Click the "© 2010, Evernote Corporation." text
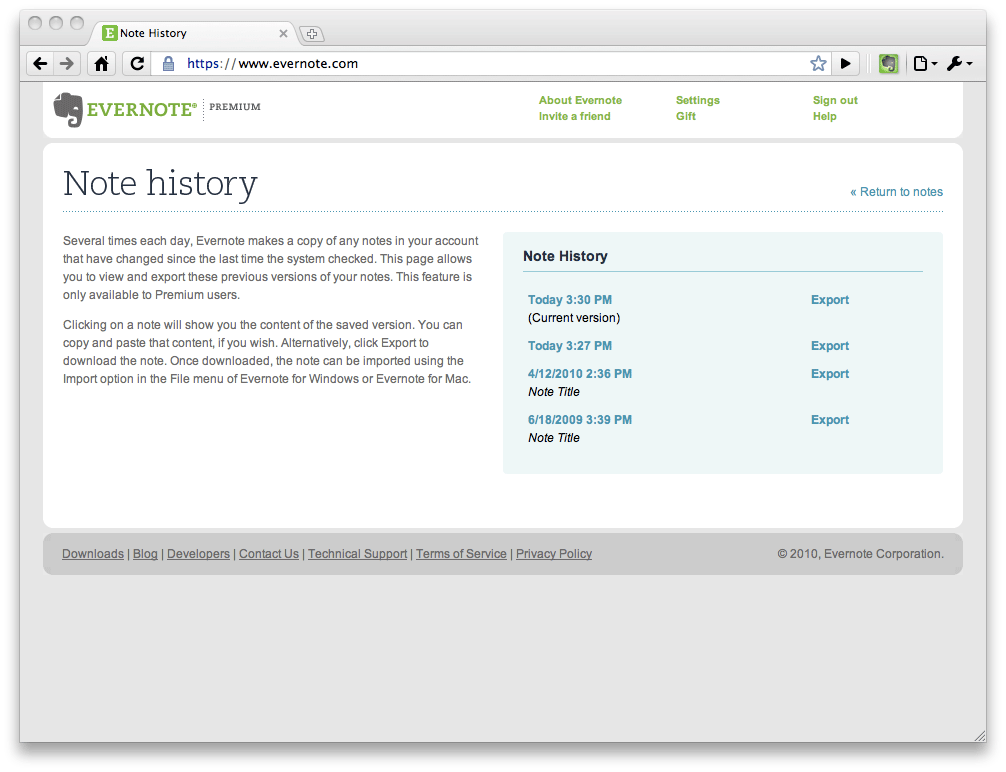This screenshot has width=1006, height=772. click(860, 554)
